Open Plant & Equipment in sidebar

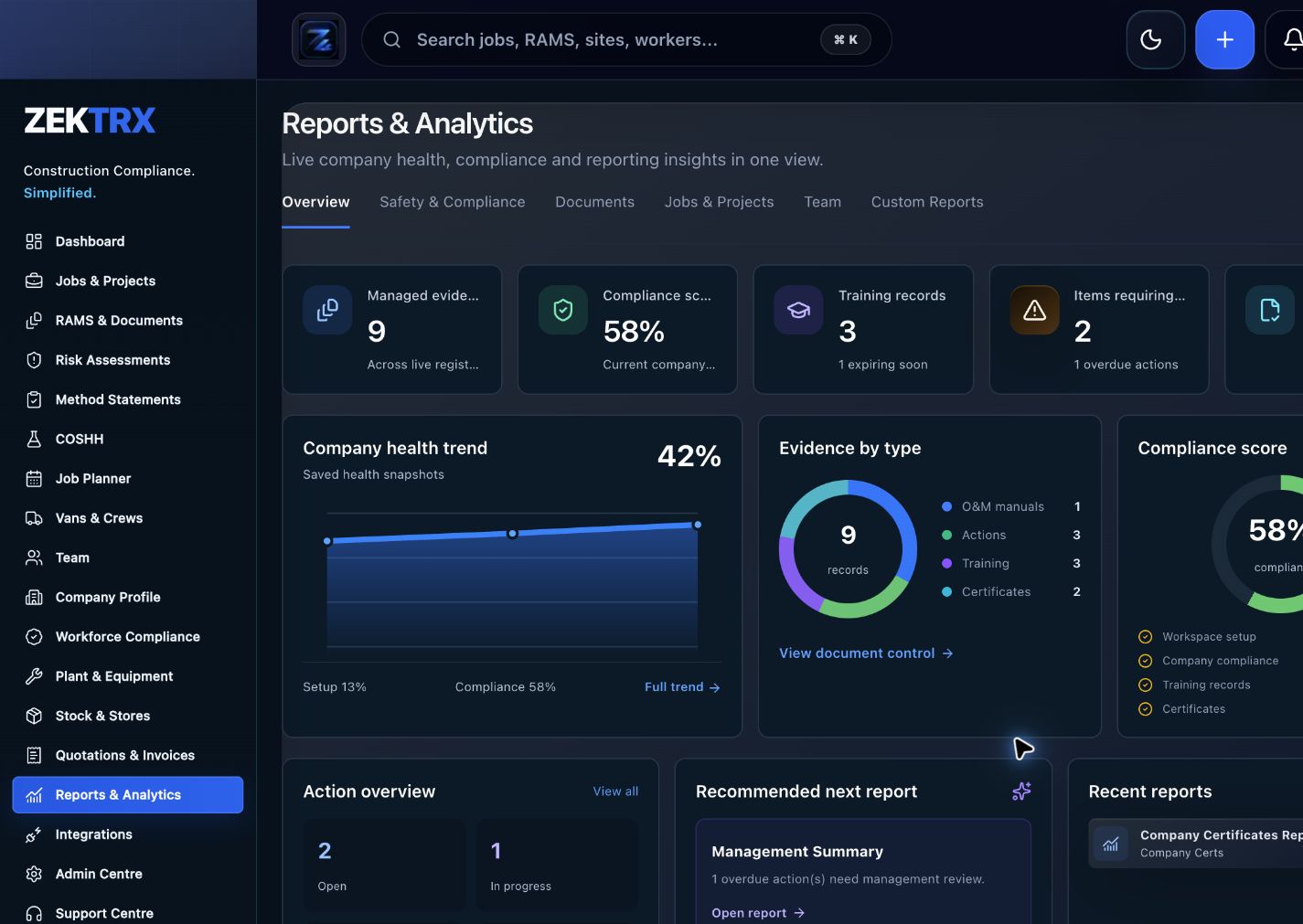pyautogui.click(x=128, y=676)
